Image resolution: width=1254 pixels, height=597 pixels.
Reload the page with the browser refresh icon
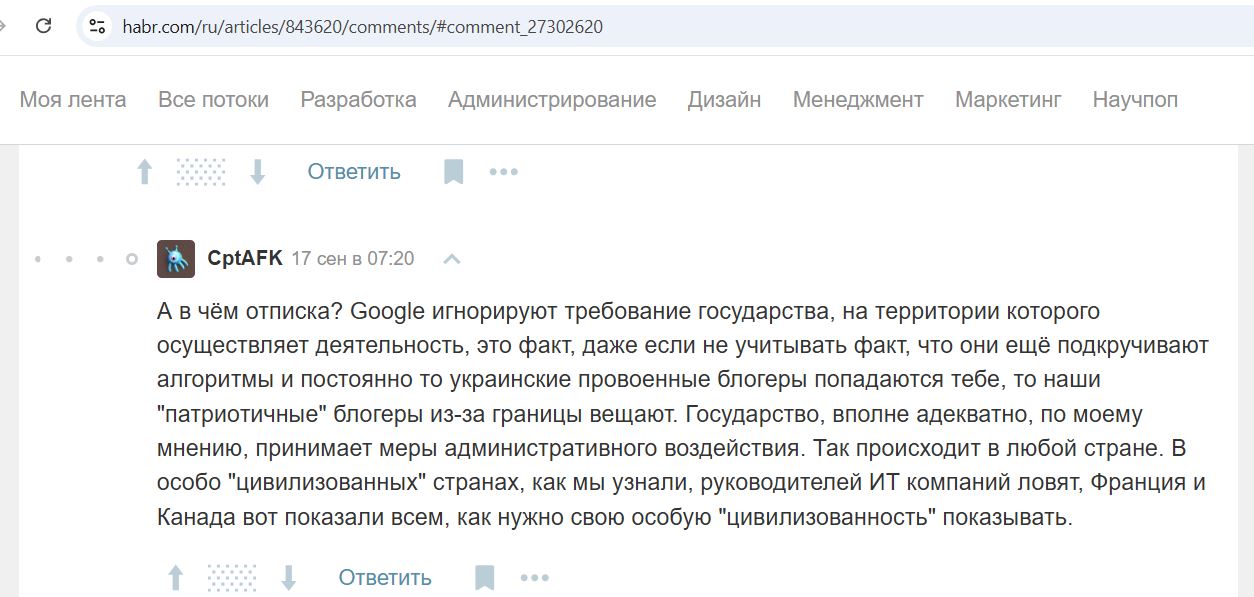[x=43, y=27]
